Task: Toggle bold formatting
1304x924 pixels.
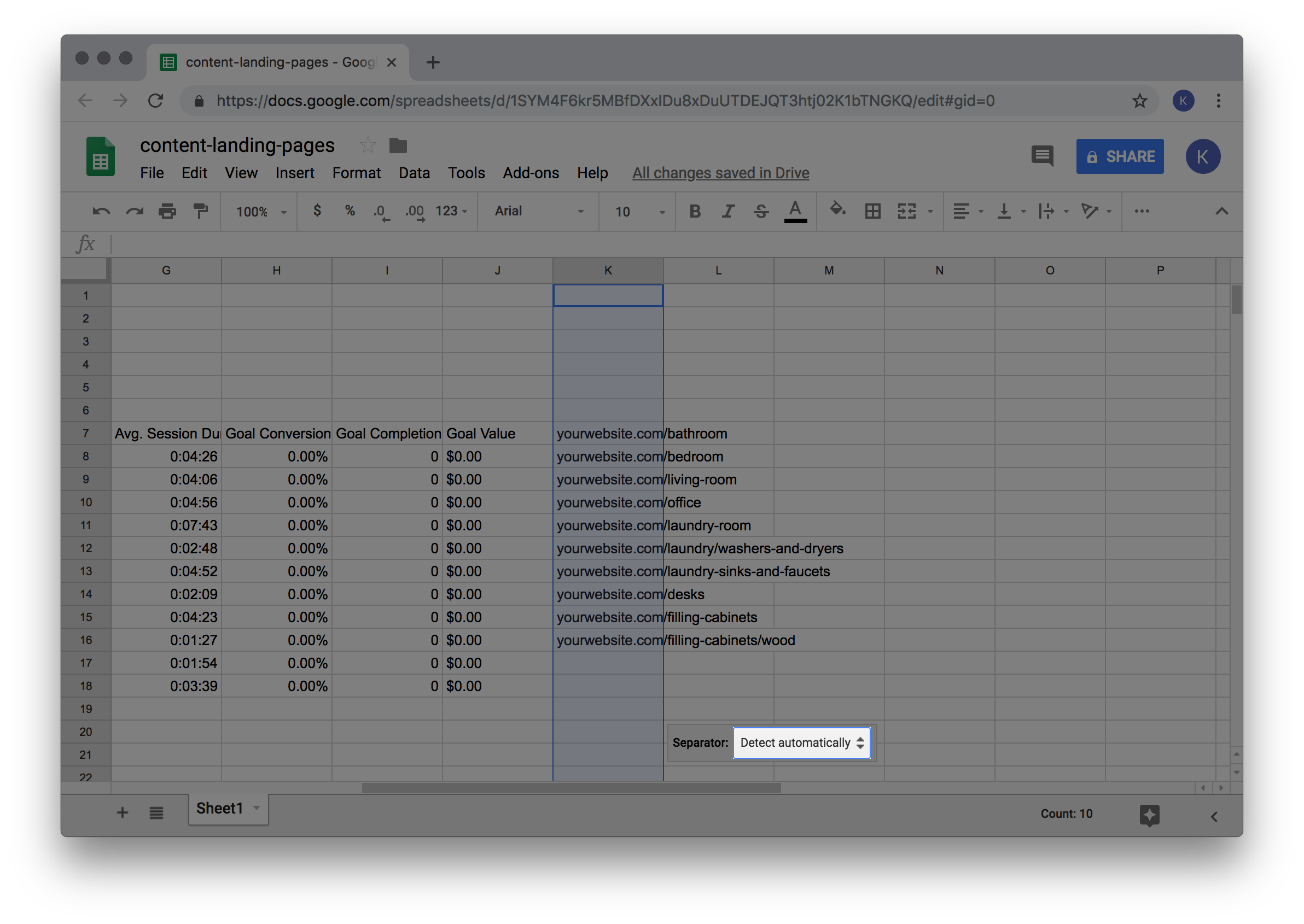Action: 695,212
